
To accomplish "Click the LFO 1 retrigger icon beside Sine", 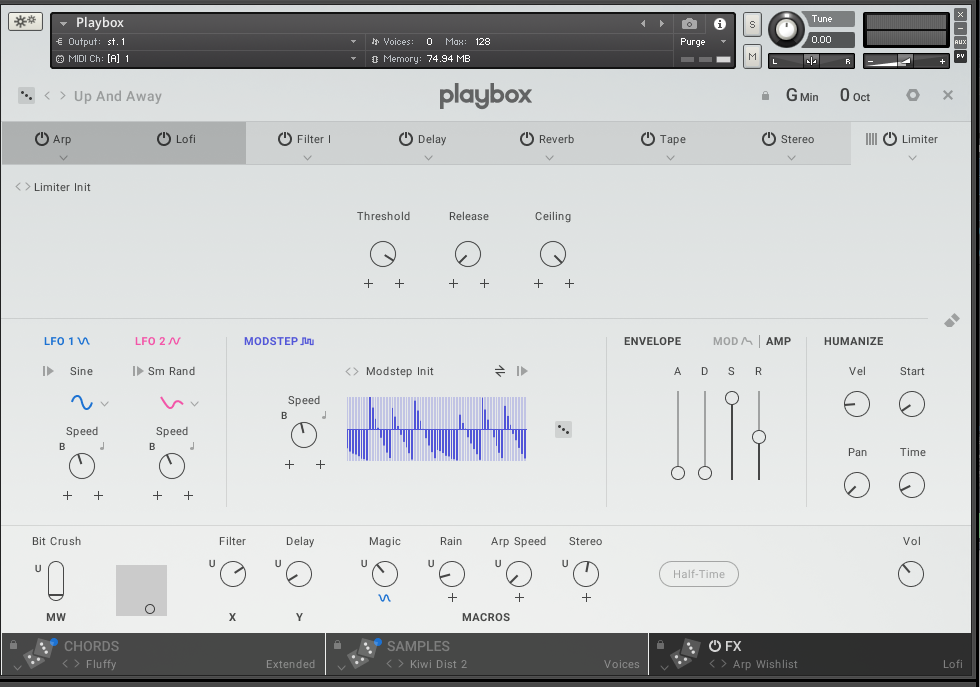I will (48, 371).
